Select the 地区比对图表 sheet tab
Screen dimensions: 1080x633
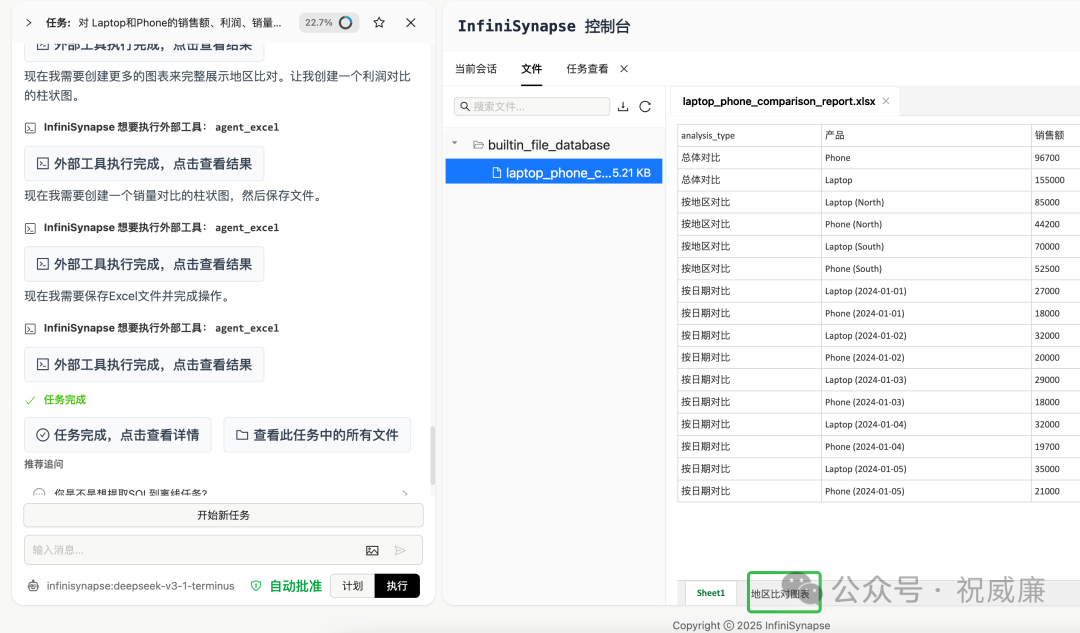tap(784, 592)
